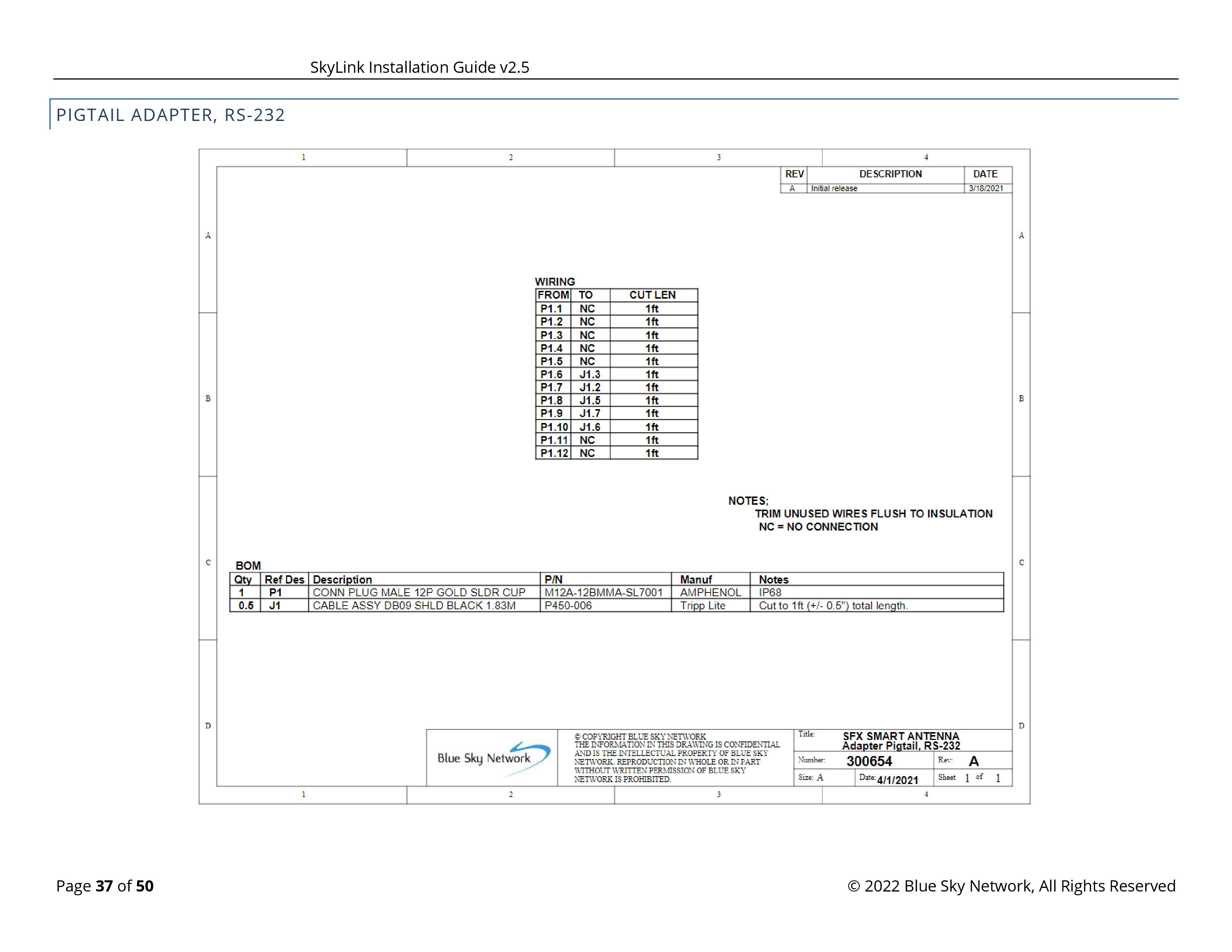Select the 'PIGTAIL ADAPTER, RS-232' heading
Screen dimensions: 1232x952
tap(170, 115)
